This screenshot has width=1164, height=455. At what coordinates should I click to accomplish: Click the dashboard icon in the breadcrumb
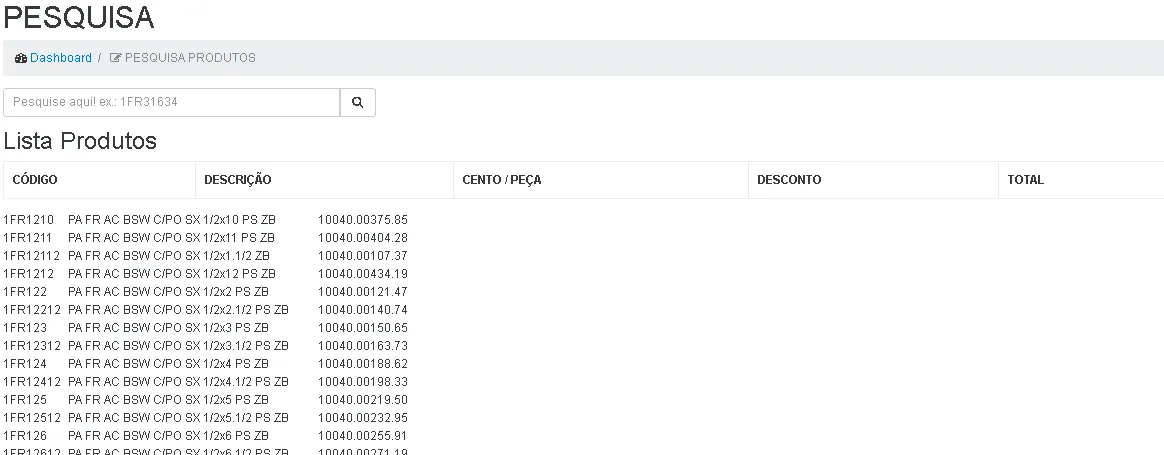[x=21, y=58]
